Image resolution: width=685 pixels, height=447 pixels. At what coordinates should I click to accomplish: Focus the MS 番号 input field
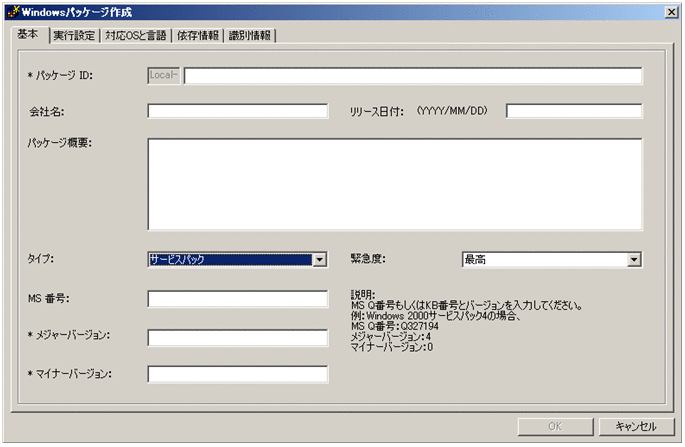(x=238, y=299)
